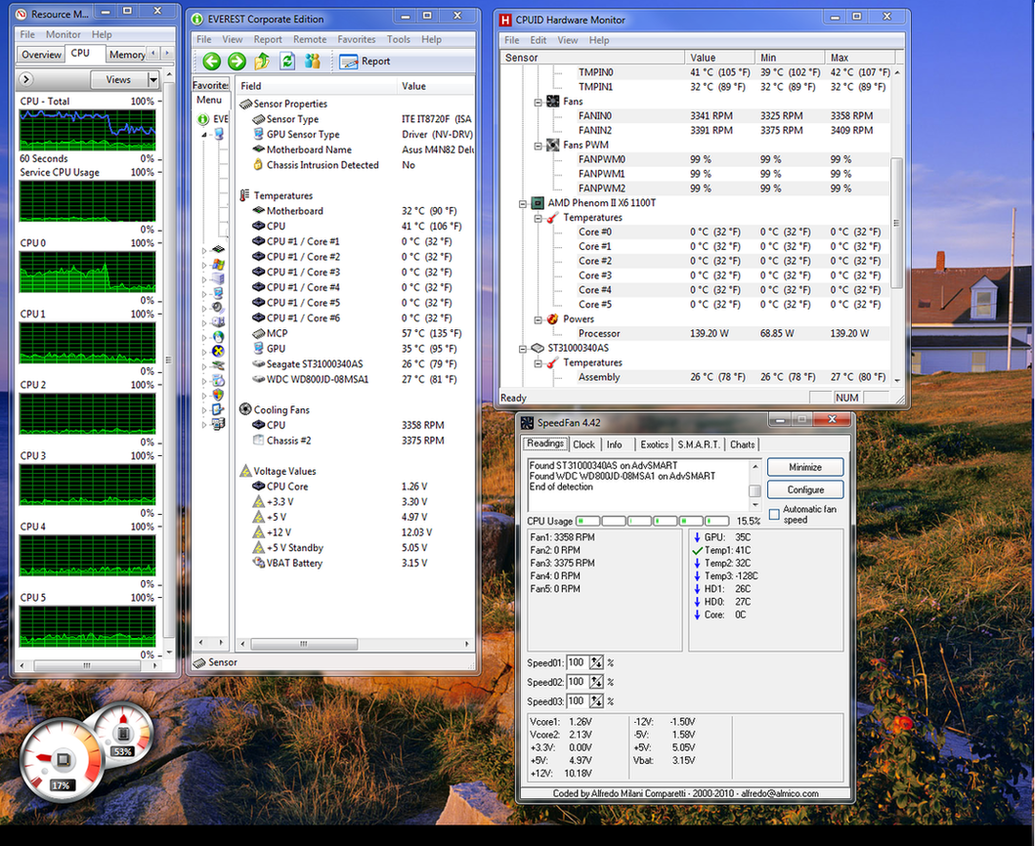Click the Minimize button in SpeedFan
Image resolution: width=1035 pixels, height=846 pixels.
tap(805, 467)
